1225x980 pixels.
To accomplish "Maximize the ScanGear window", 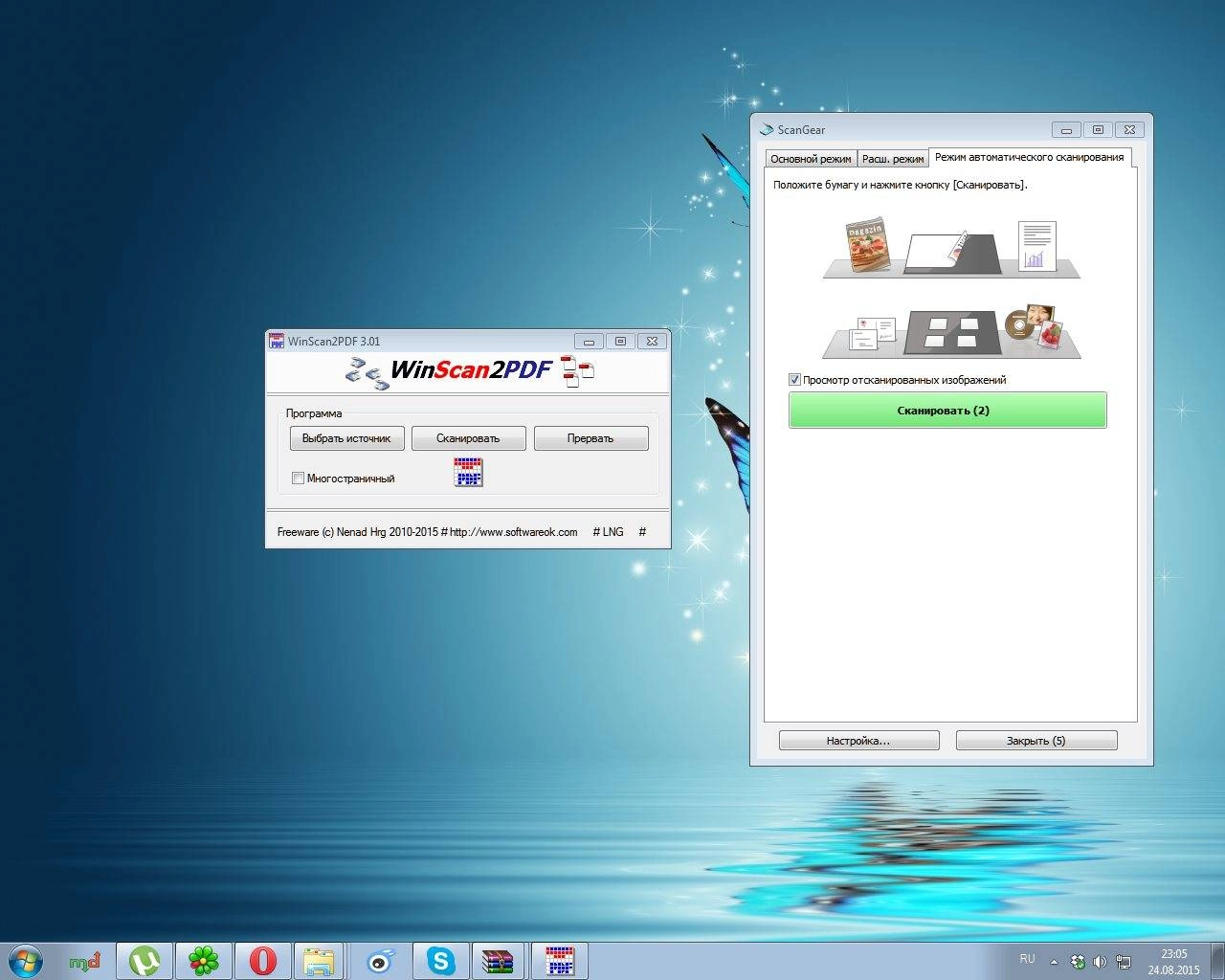I will (x=1098, y=129).
